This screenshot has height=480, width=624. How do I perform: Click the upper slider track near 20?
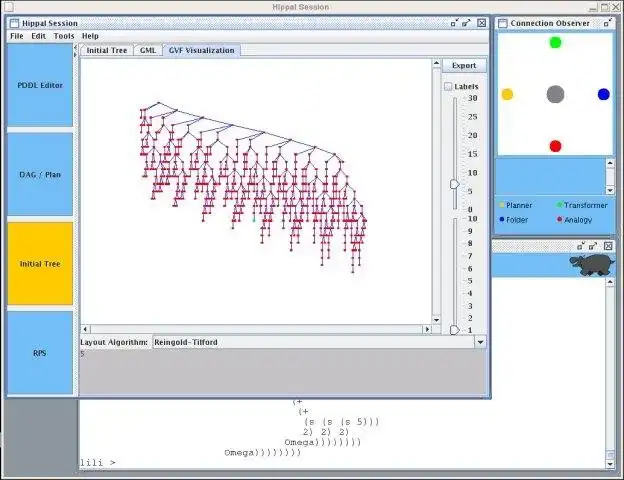[x=455, y=135]
